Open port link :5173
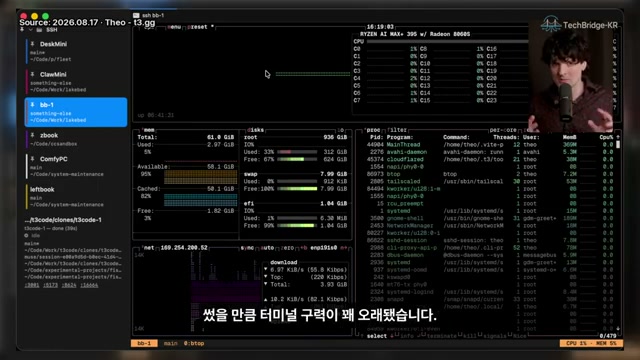Image resolution: width=640 pixels, height=360 pixels. 51,285
